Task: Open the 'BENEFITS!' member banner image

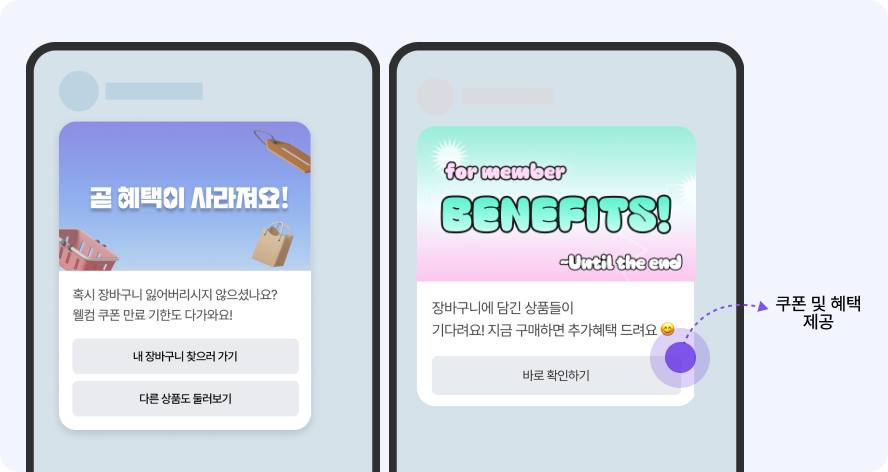Action: click(556, 204)
